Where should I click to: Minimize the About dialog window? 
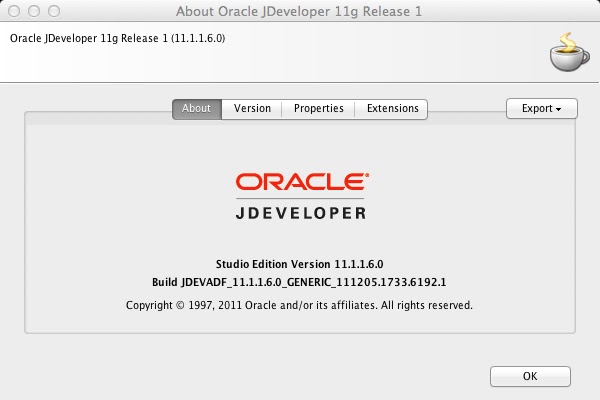34,11
